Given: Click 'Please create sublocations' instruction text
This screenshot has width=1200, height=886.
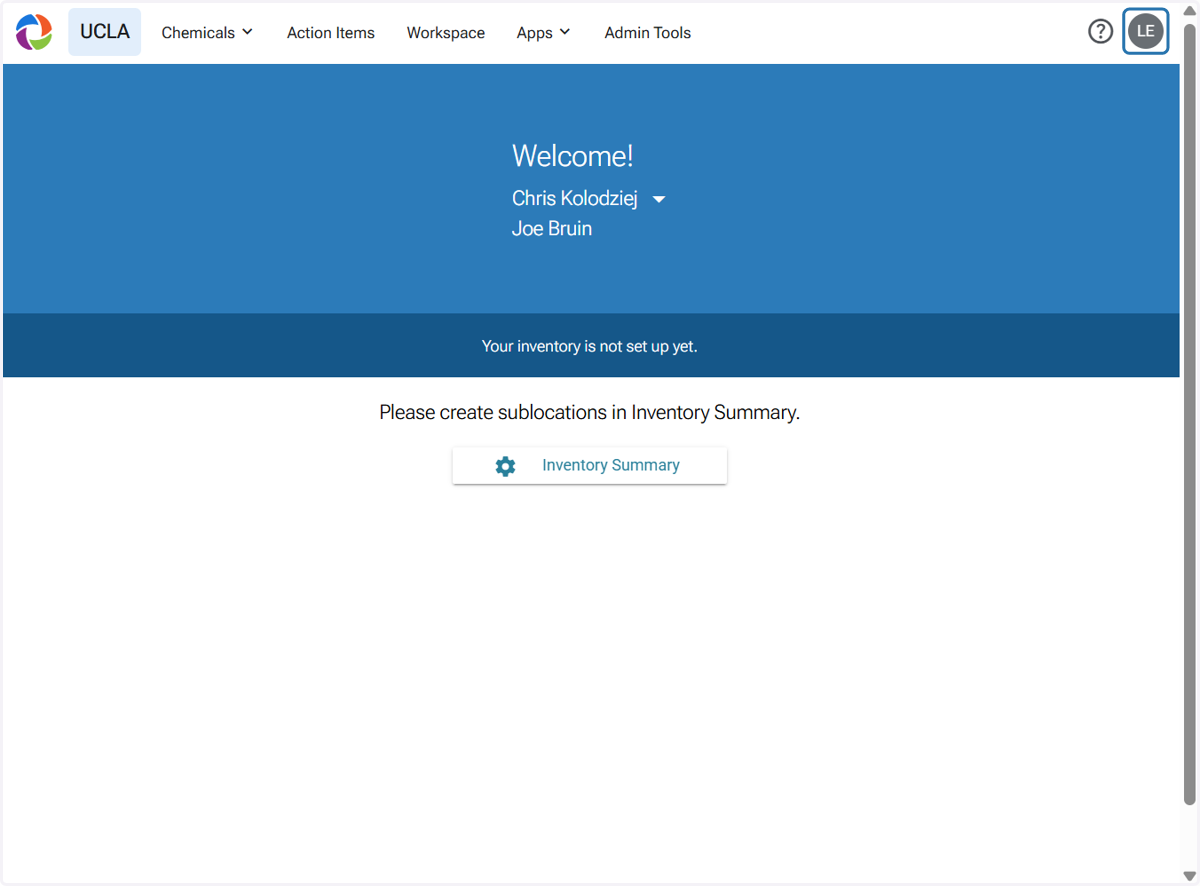Looking at the screenshot, I should (x=590, y=412).
